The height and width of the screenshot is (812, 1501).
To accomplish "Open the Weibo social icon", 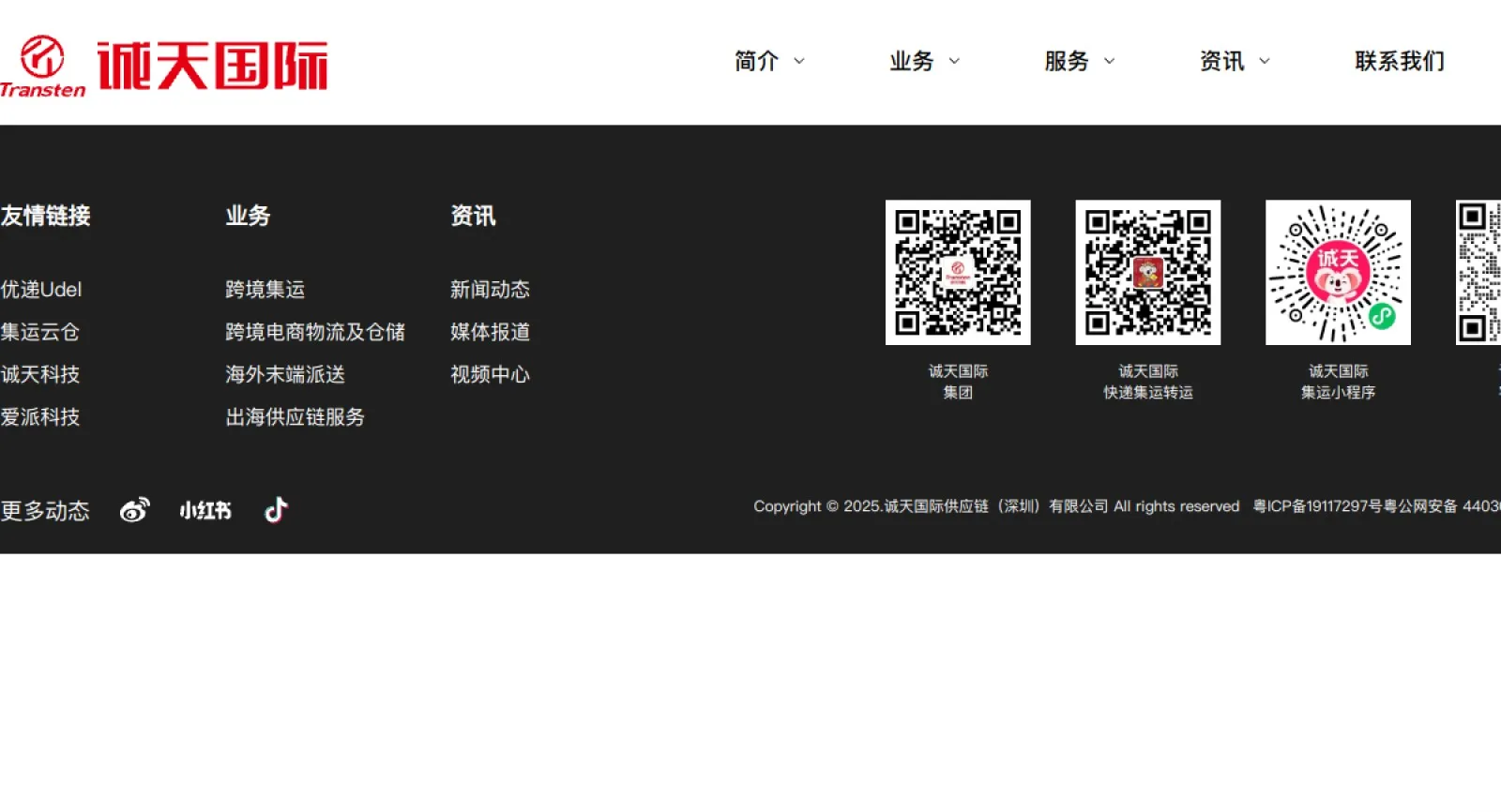I will (134, 510).
